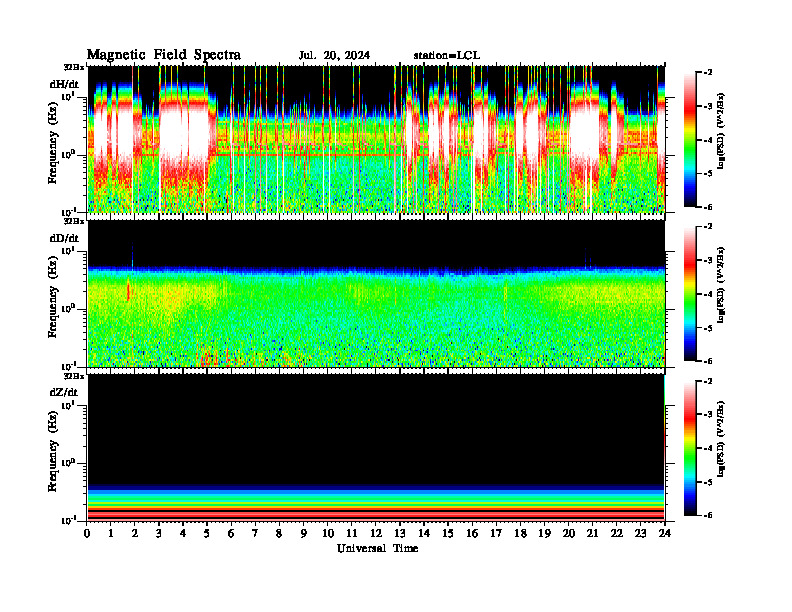Click hour tick label 24 on time axis
The image size is (792, 612).
click(x=665, y=533)
